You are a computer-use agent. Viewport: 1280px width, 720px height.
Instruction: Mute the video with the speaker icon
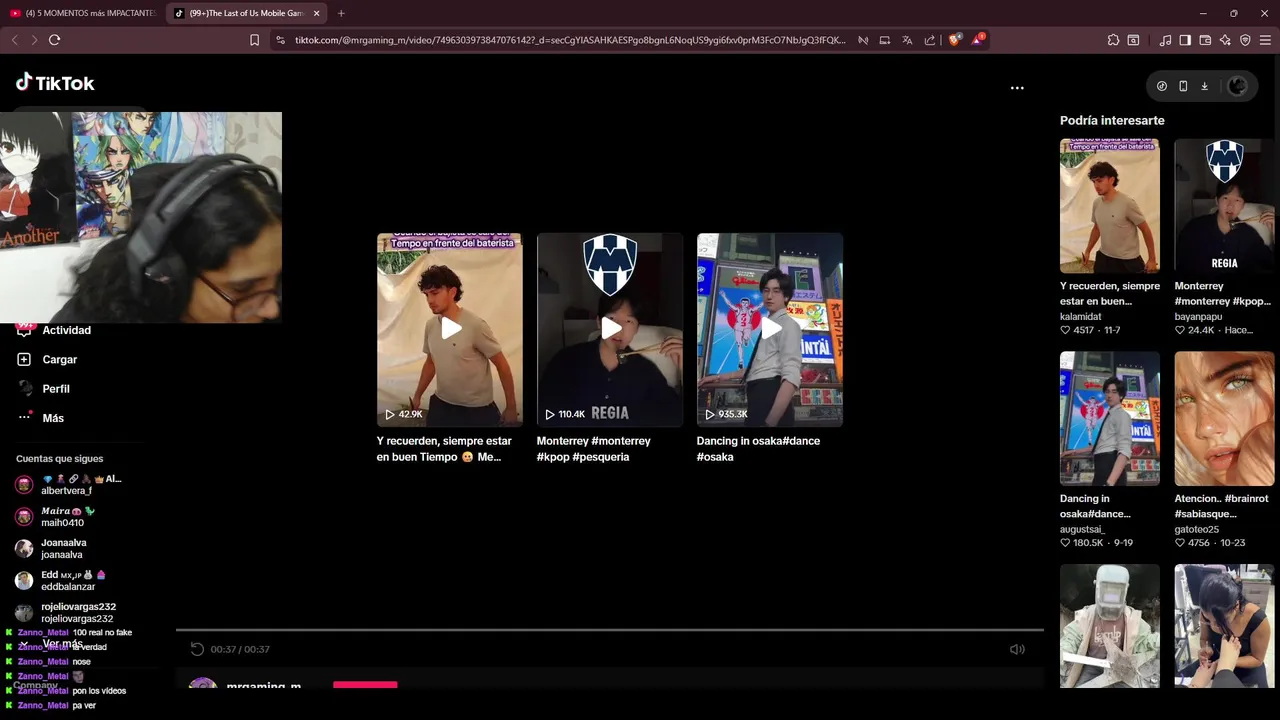1017,649
